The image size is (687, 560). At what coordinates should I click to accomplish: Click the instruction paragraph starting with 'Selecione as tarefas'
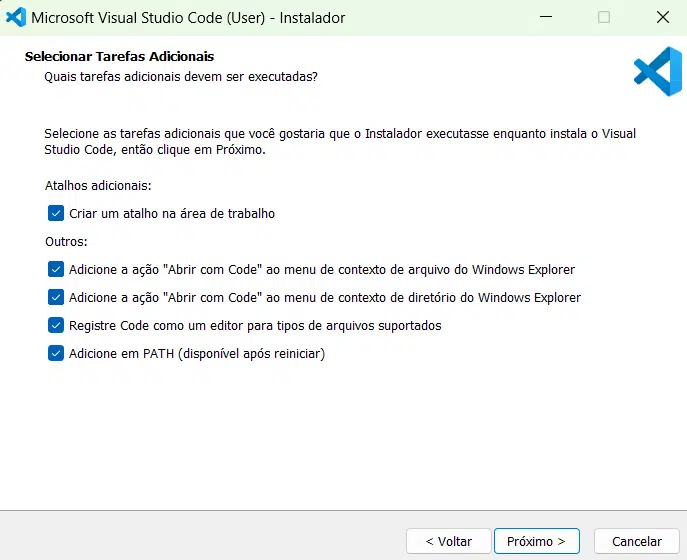(340, 142)
